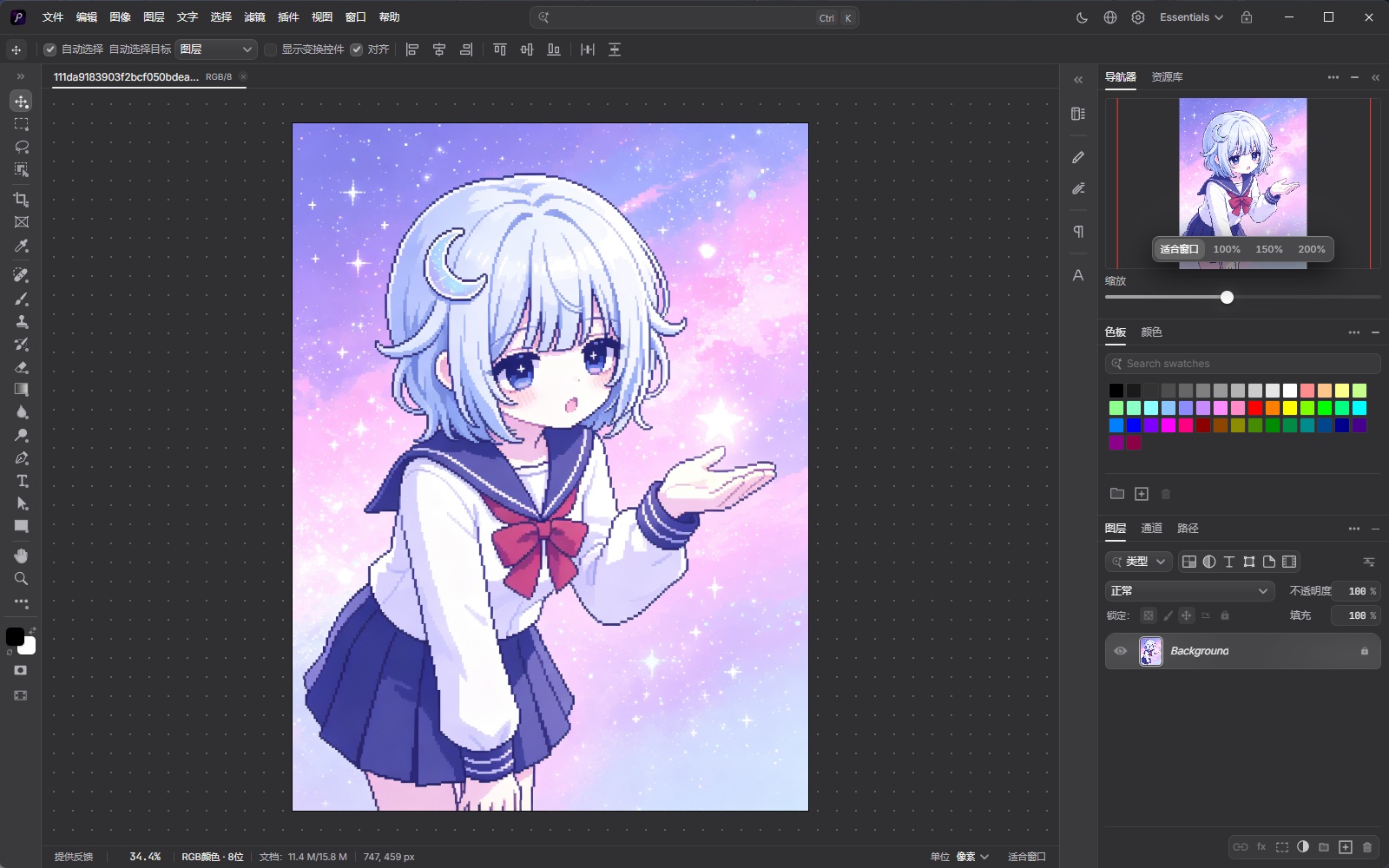Viewport: 1389px width, 868px height.
Task: Select the Eraser tool
Action: tap(22, 367)
